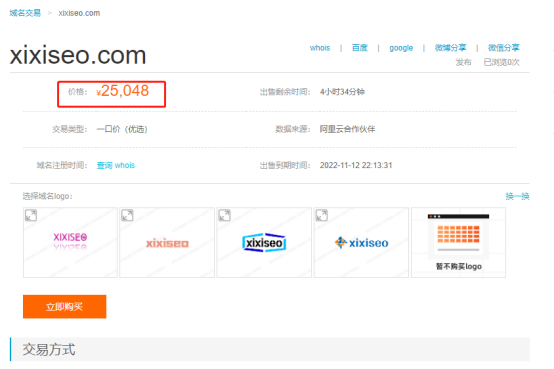Open the whois link at top
This screenshot has height=369, width=554.
tap(320, 48)
